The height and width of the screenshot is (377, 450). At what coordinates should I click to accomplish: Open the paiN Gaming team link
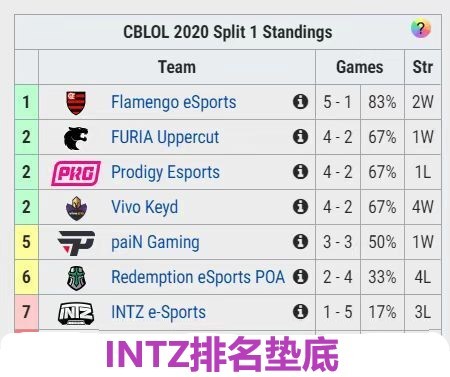tap(155, 242)
